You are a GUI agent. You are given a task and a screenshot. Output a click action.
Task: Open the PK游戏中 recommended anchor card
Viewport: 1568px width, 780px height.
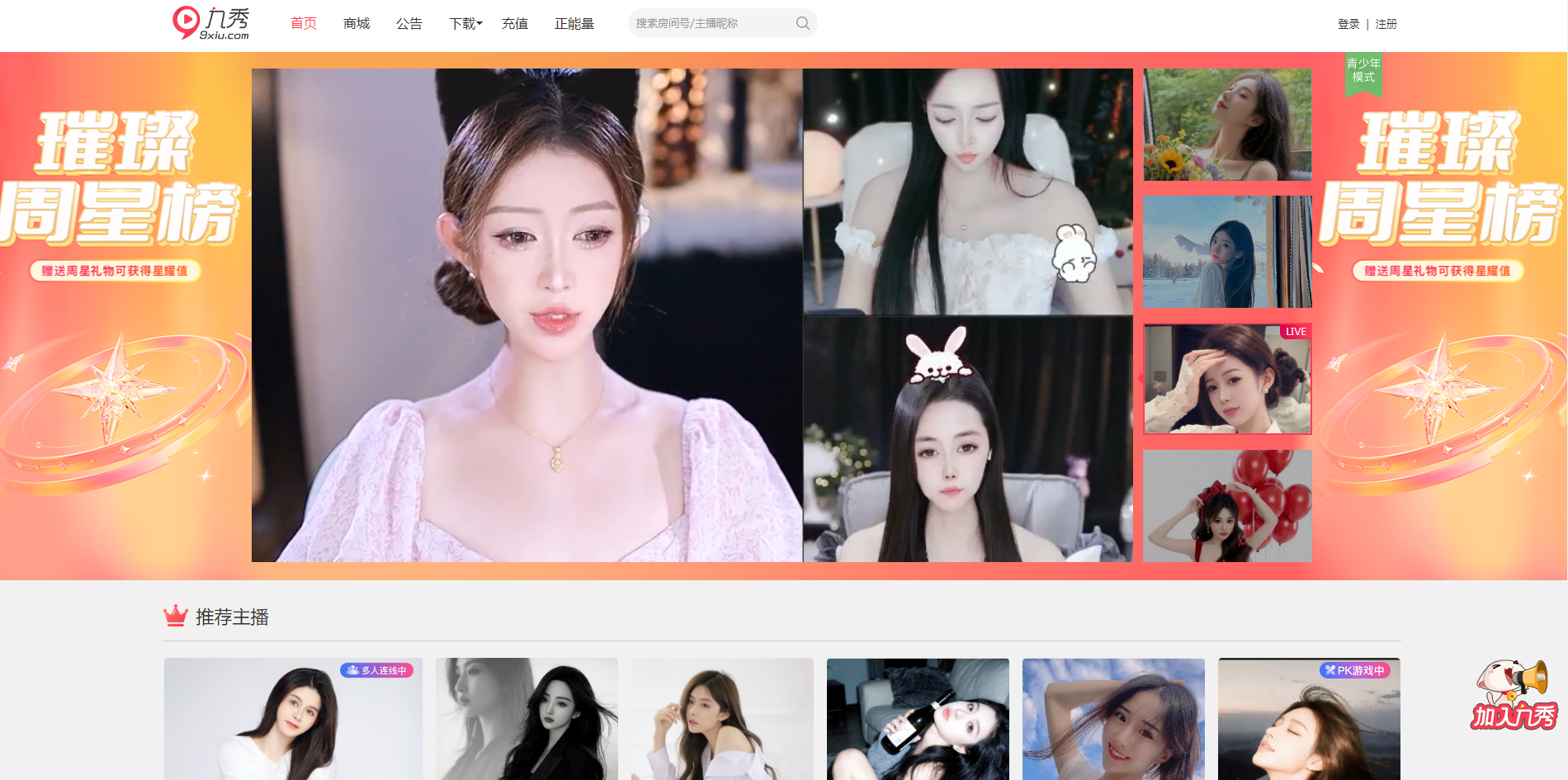[x=1309, y=719]
